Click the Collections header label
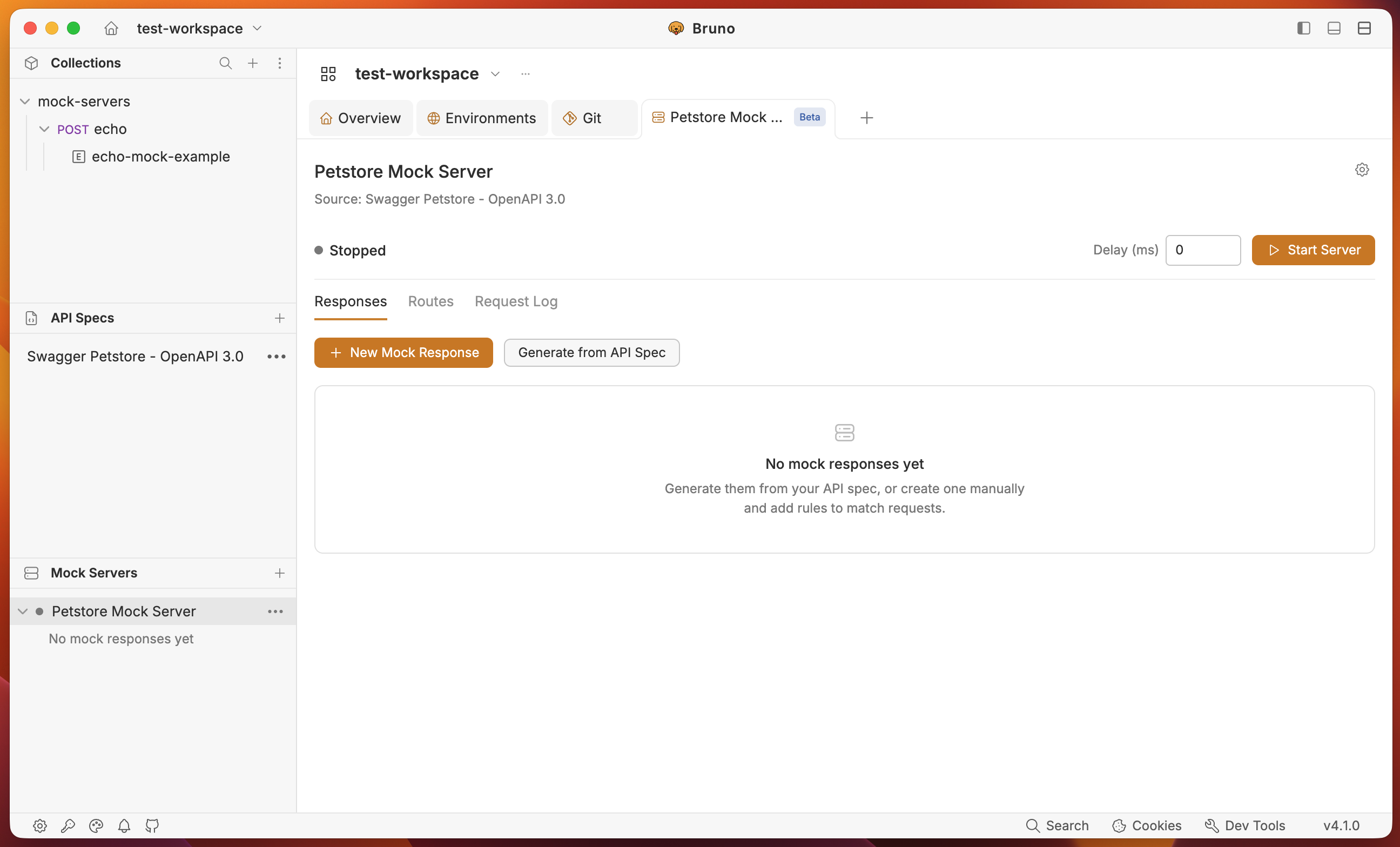 [86, 63]
